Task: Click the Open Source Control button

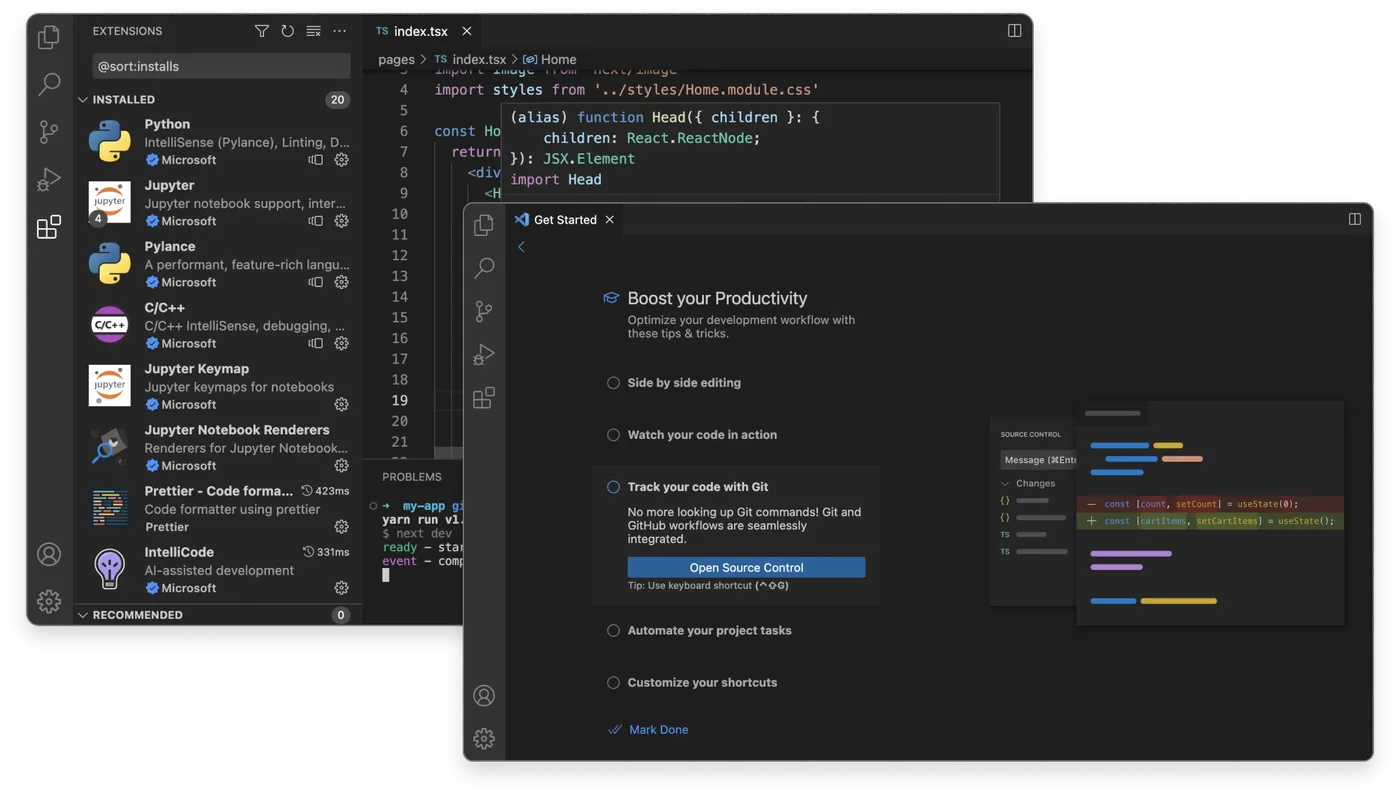Action: (x=745, y=566)
